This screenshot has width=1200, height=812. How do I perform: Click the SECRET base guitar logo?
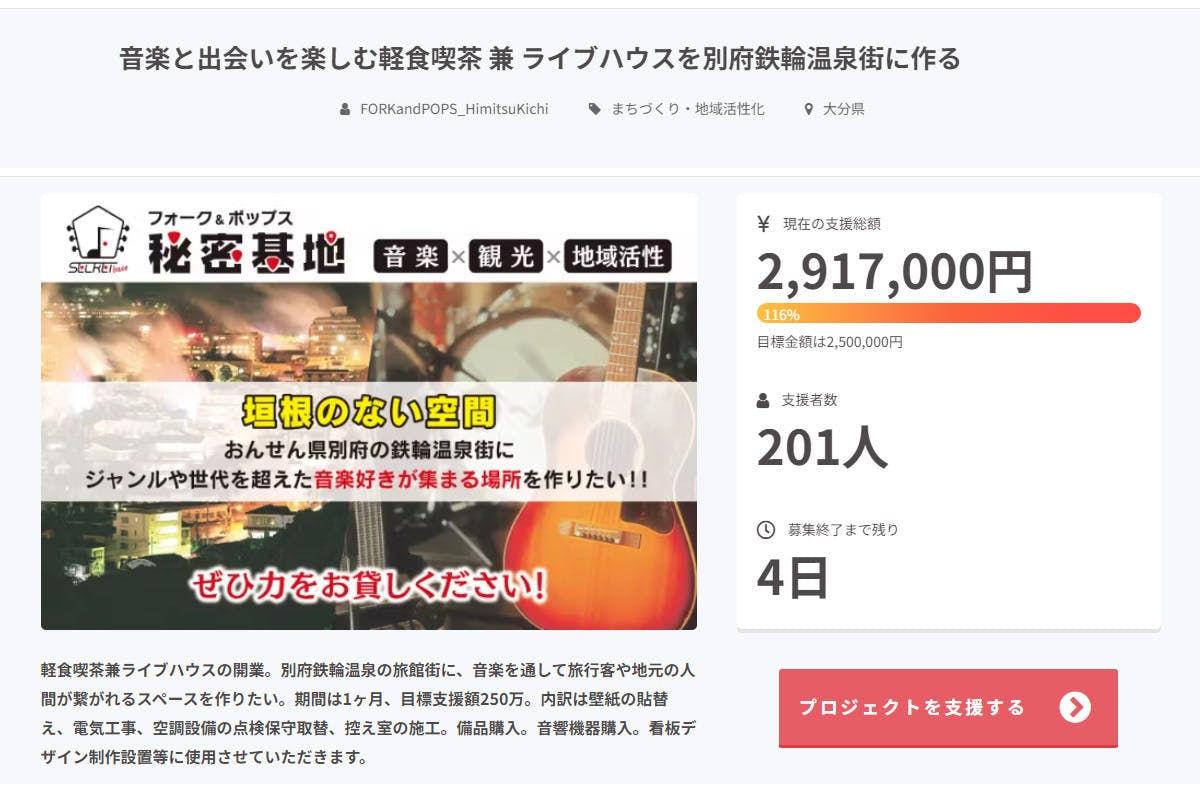99,240
